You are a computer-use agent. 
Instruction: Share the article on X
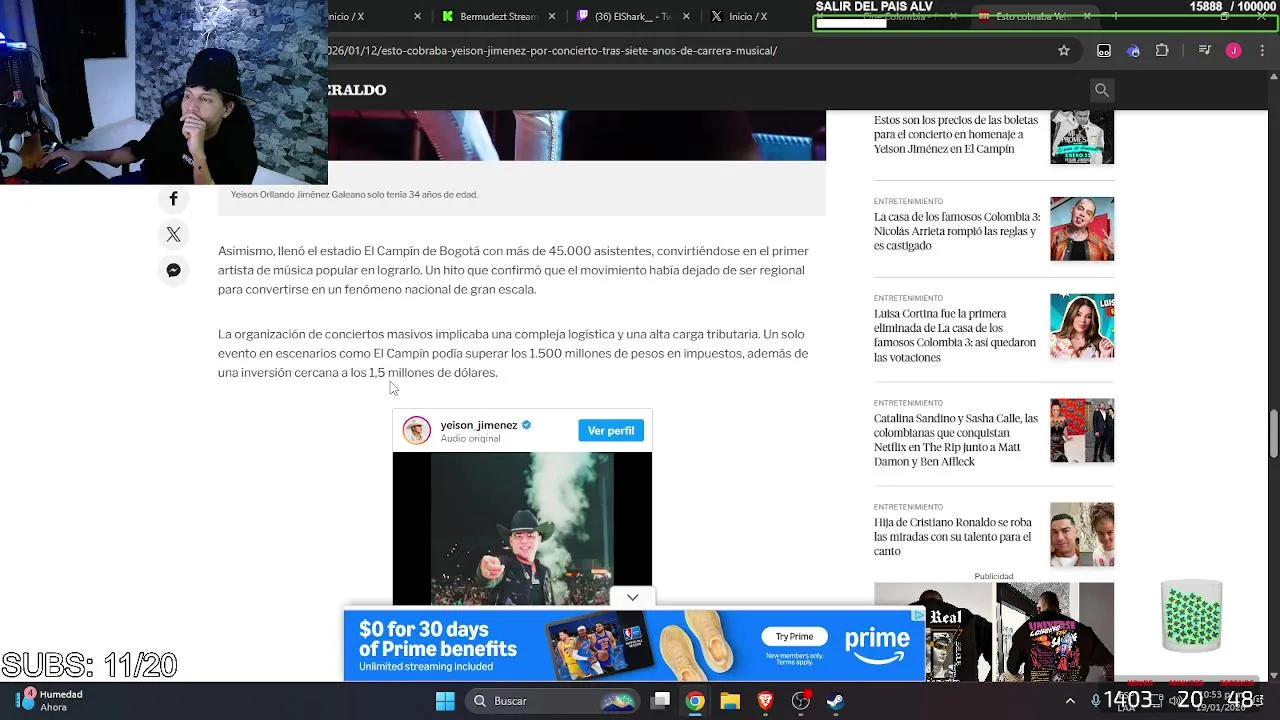173,235
